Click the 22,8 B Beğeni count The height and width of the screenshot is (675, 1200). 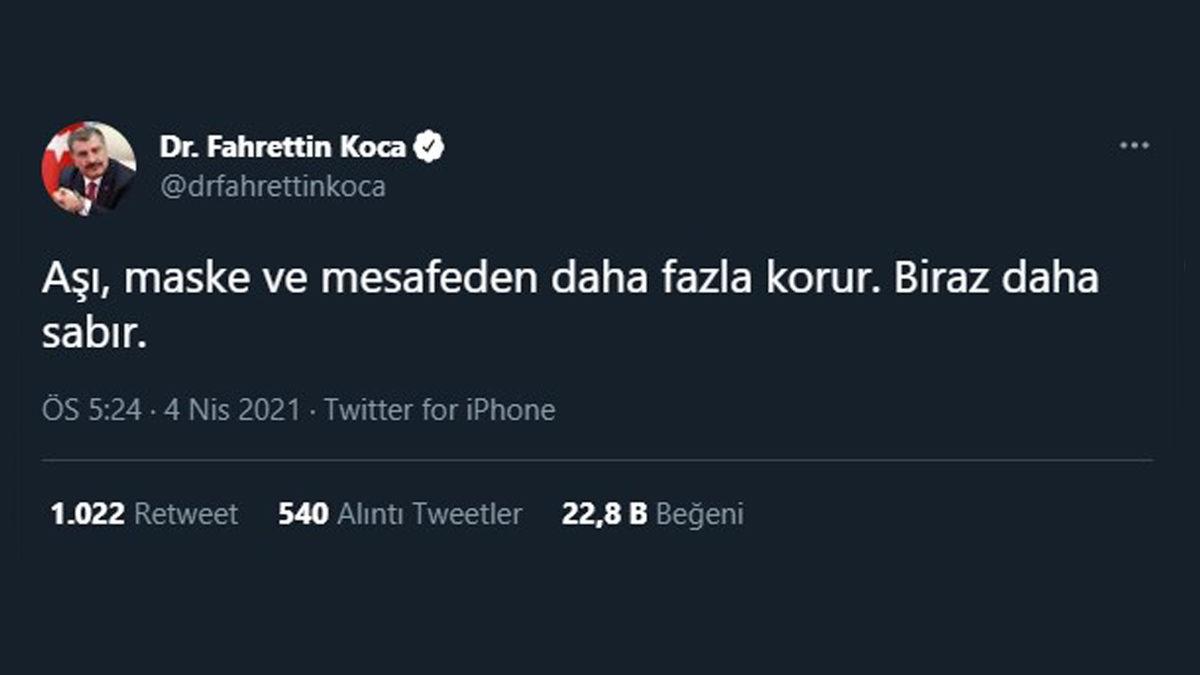[655, 514]
